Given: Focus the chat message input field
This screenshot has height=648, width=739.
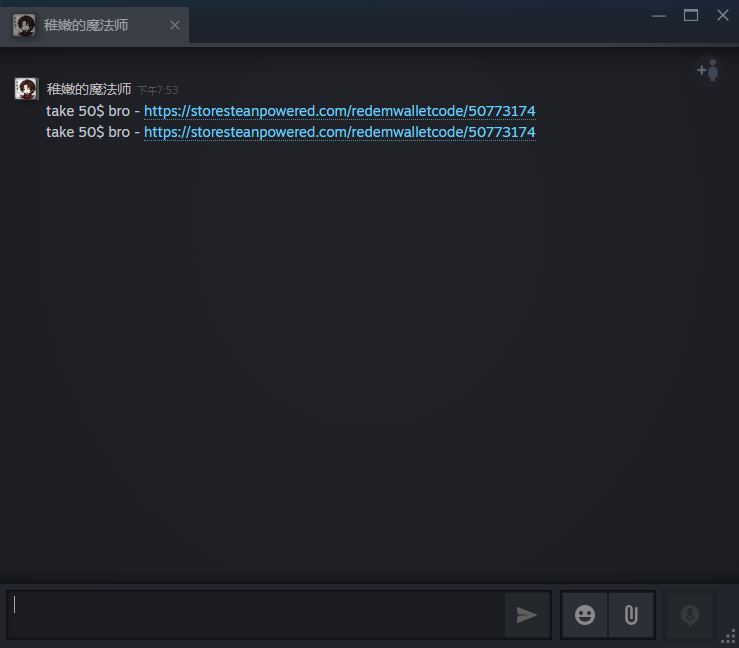Looking at the screenshot, I should tap(255, 615).
